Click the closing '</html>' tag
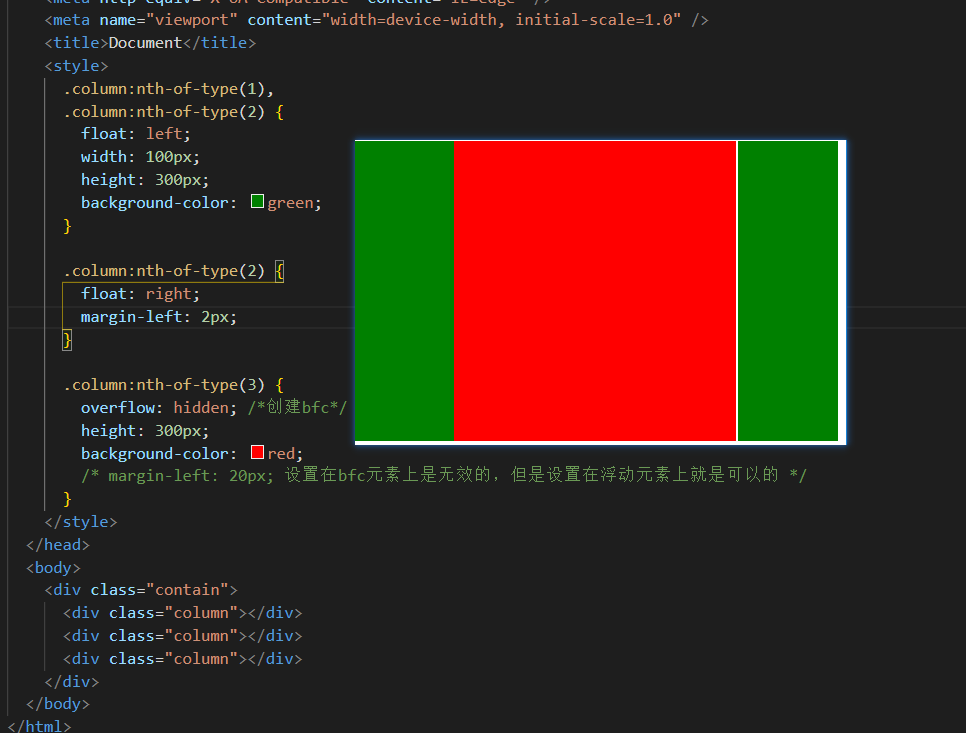966x733 pixels. point(39,726)
